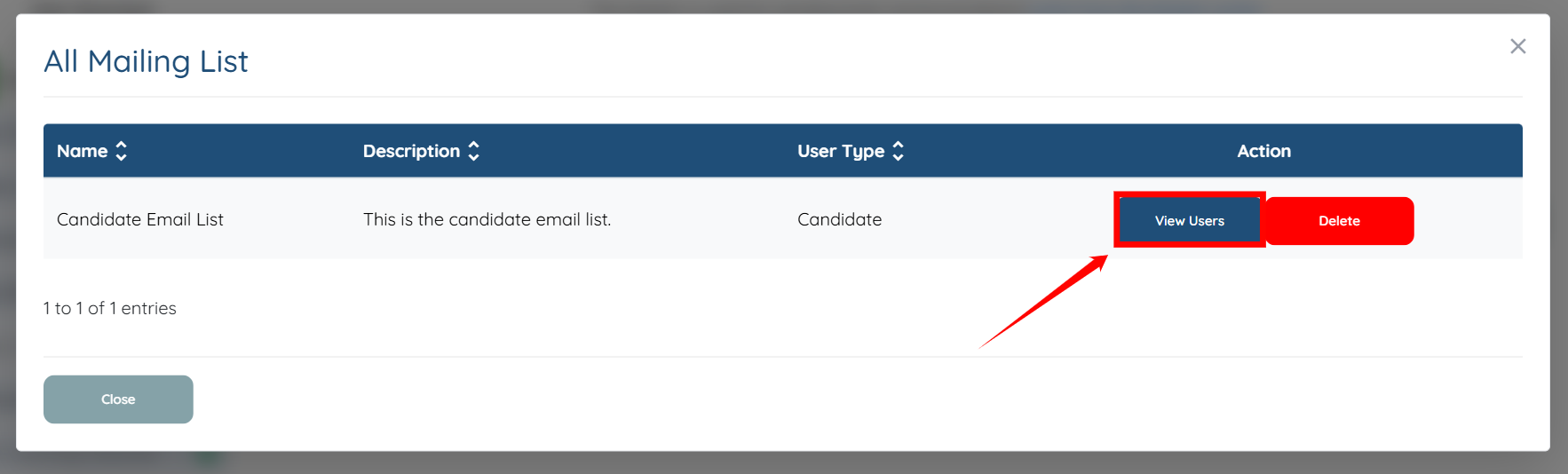The height and width of the screenshot is (474, 1568).
Task: Click the Candidate user type cell
Action: tap(839, 219)
